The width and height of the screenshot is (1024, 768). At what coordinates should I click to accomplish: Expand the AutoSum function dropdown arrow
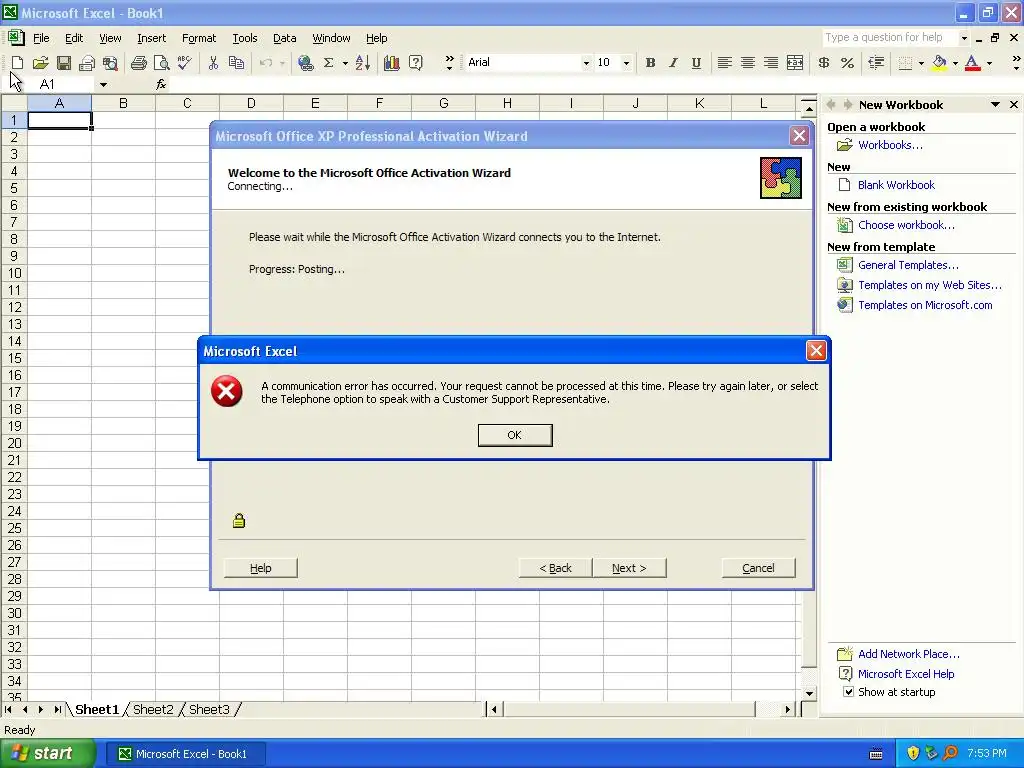(x=345, y=63)
